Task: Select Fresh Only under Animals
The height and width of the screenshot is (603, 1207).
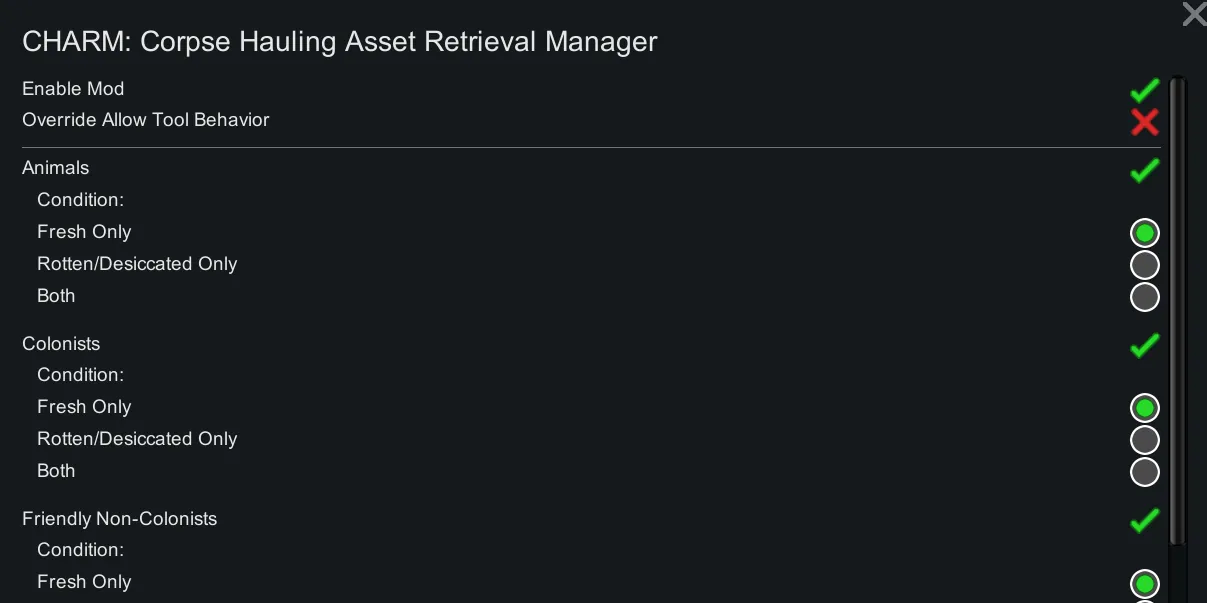Action: [1144, 233]
